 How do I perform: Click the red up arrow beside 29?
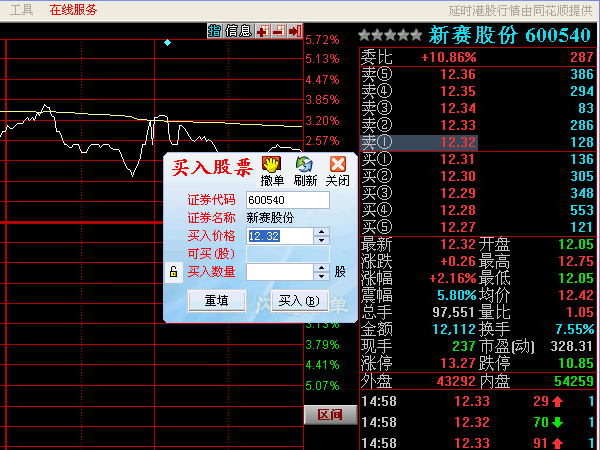[x=558, y=401]
